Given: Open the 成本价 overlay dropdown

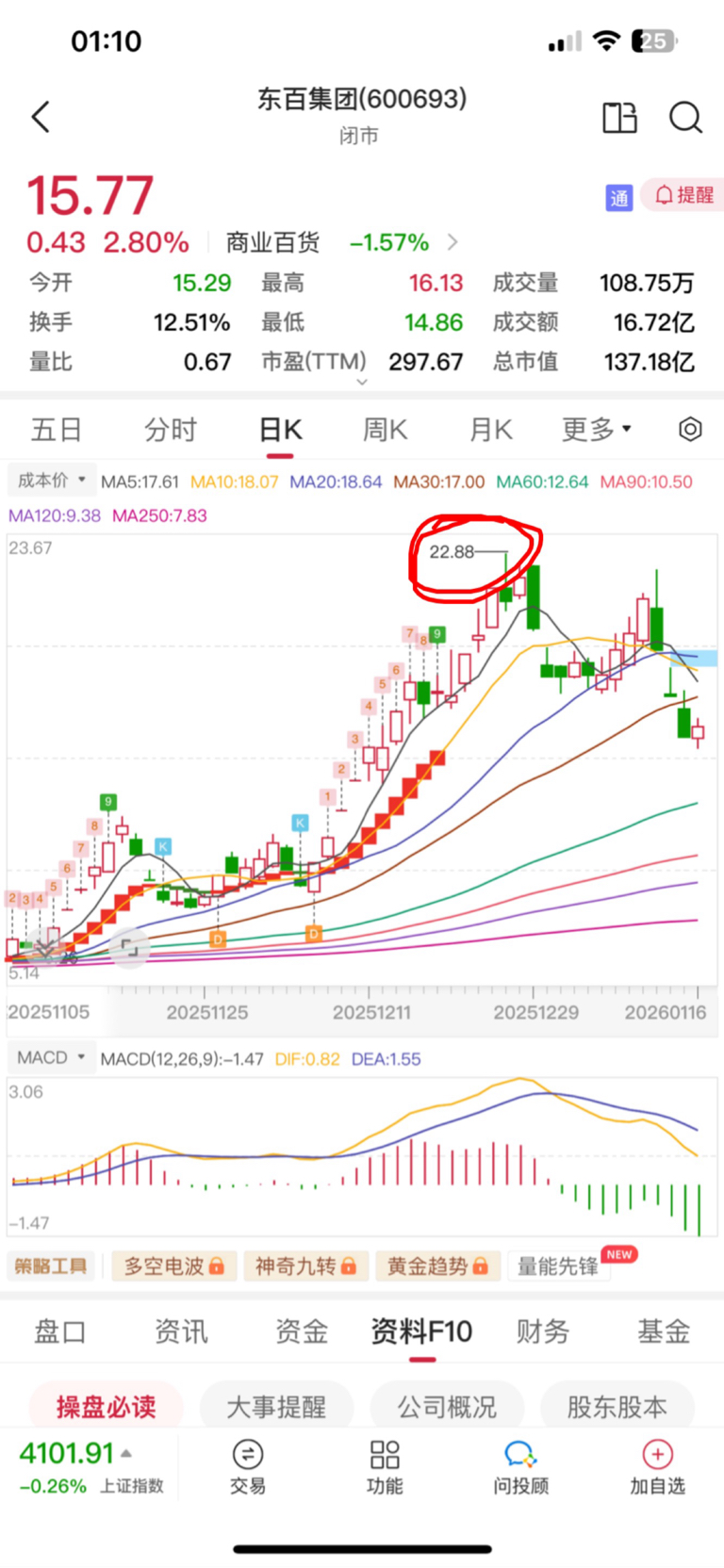Looking at the screenshot, I should tap(52, 481).
